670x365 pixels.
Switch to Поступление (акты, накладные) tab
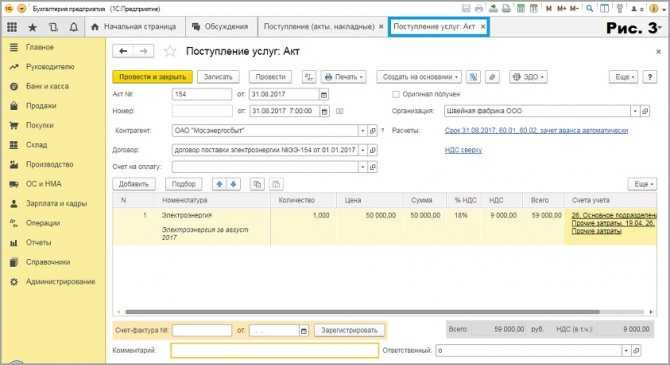(x=323, y=26)
